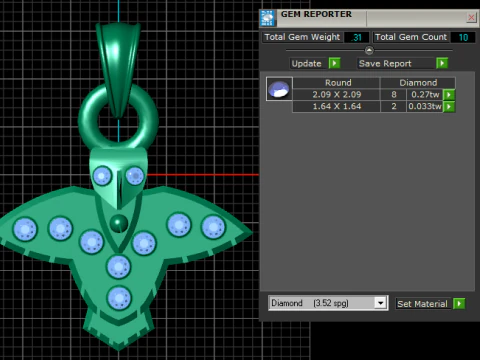Click the Total Gem Count label
This screenshot has width=480, height=360.
pos(411,37)
